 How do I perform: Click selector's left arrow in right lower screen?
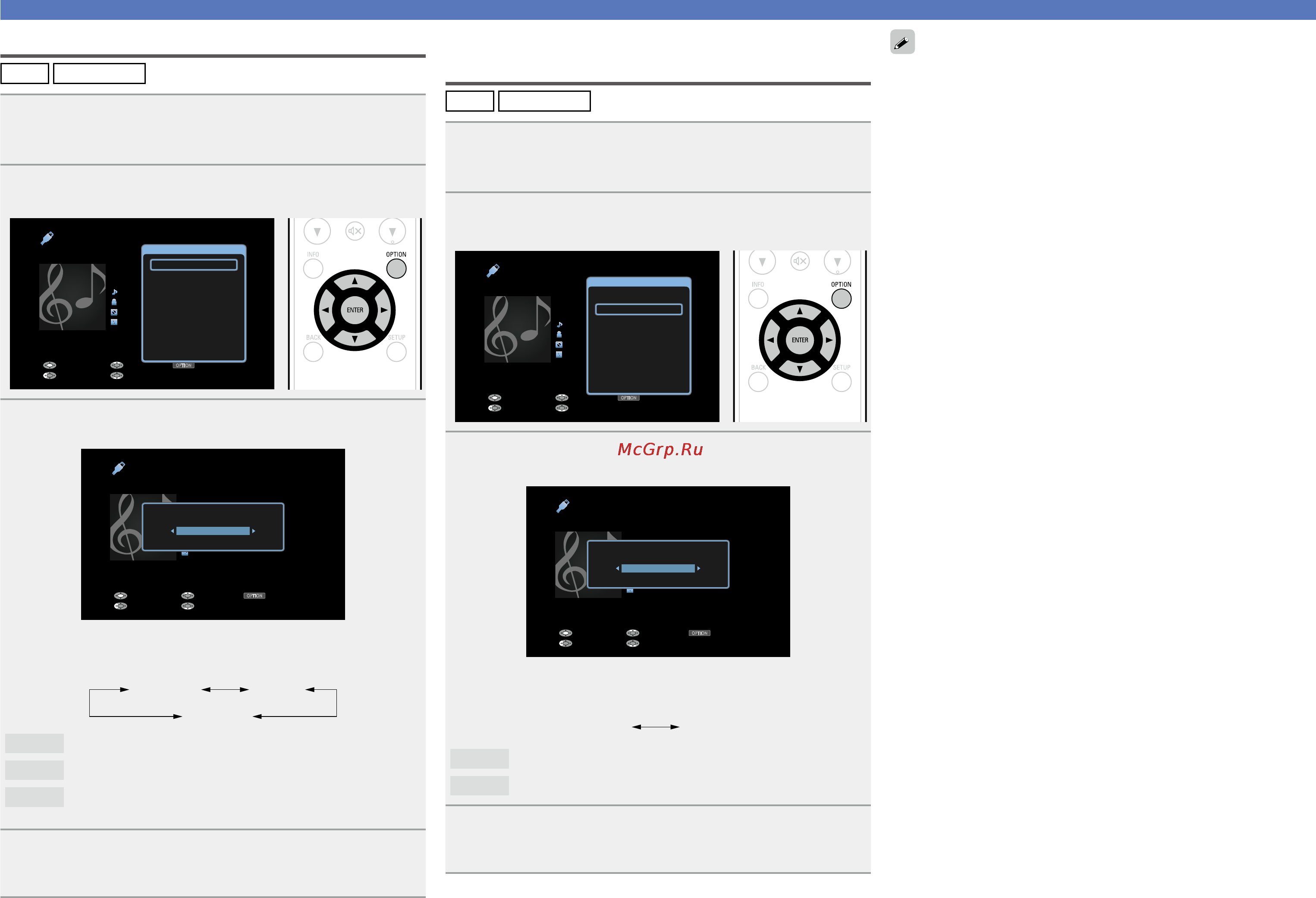click(x=617, y=569)
